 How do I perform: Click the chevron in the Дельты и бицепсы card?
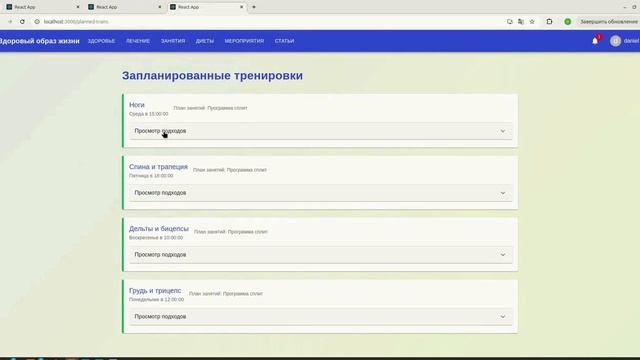coord(503,255)
